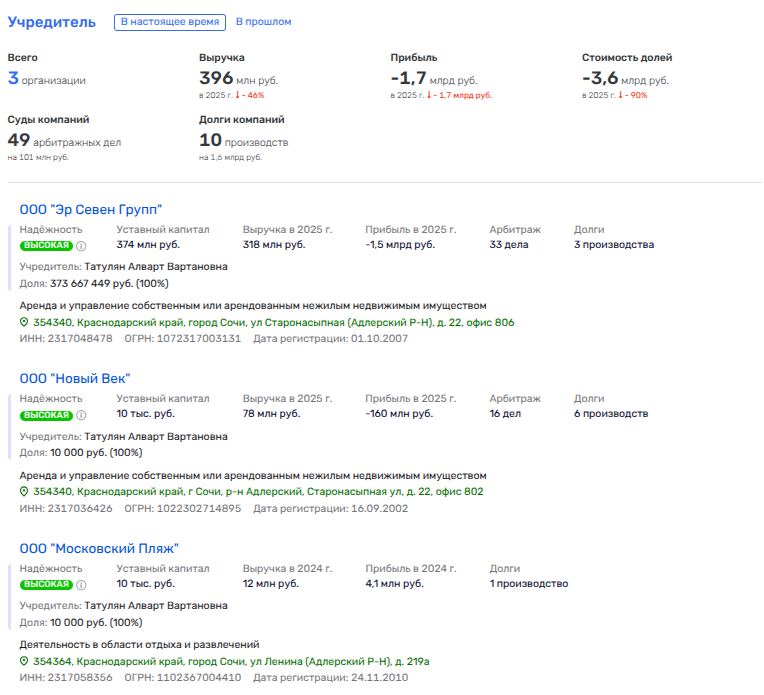Click info icon next to Эр Севен Групп reliability badge
764x695 pixels.
click(x=82, y=245)
